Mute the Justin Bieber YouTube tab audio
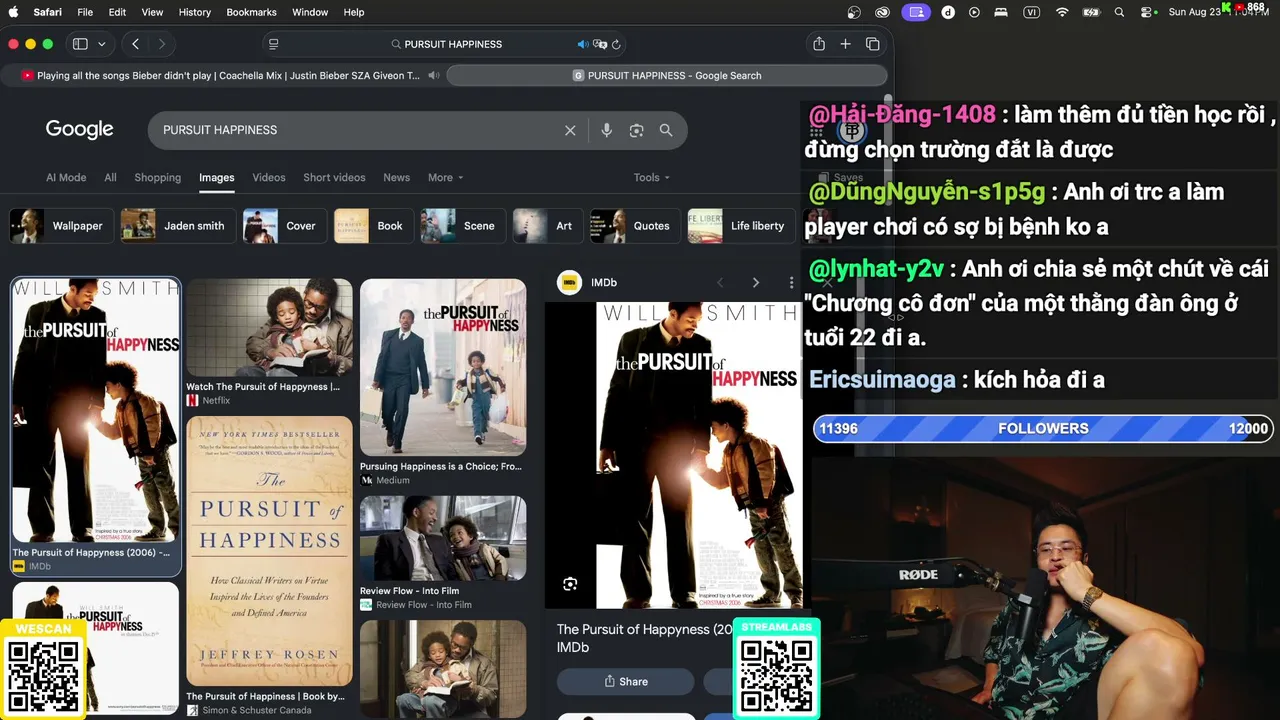This screenshot has width=1280, height=720. [x=433, y=76]
